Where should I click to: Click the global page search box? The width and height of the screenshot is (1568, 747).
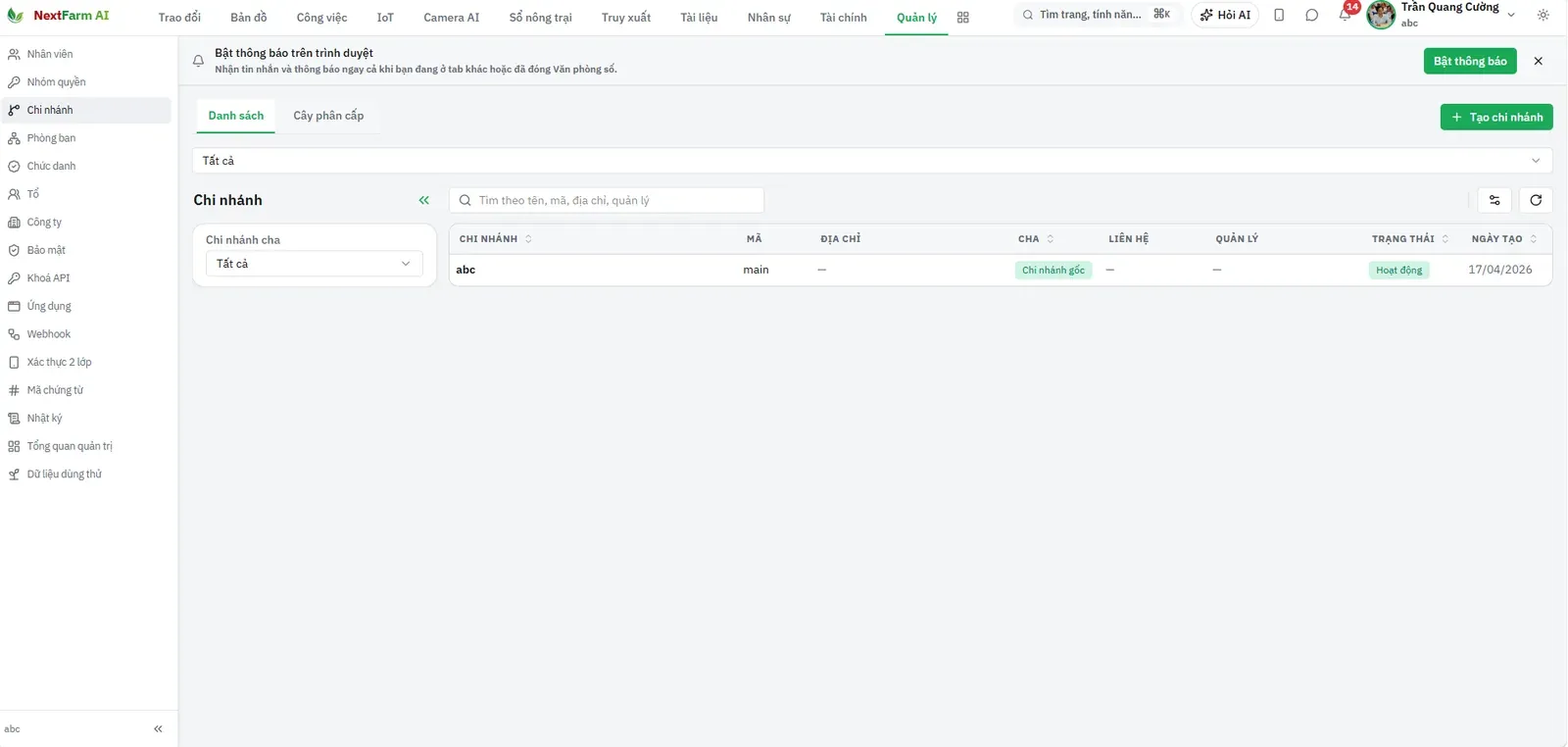click(x=1097, y=15)
